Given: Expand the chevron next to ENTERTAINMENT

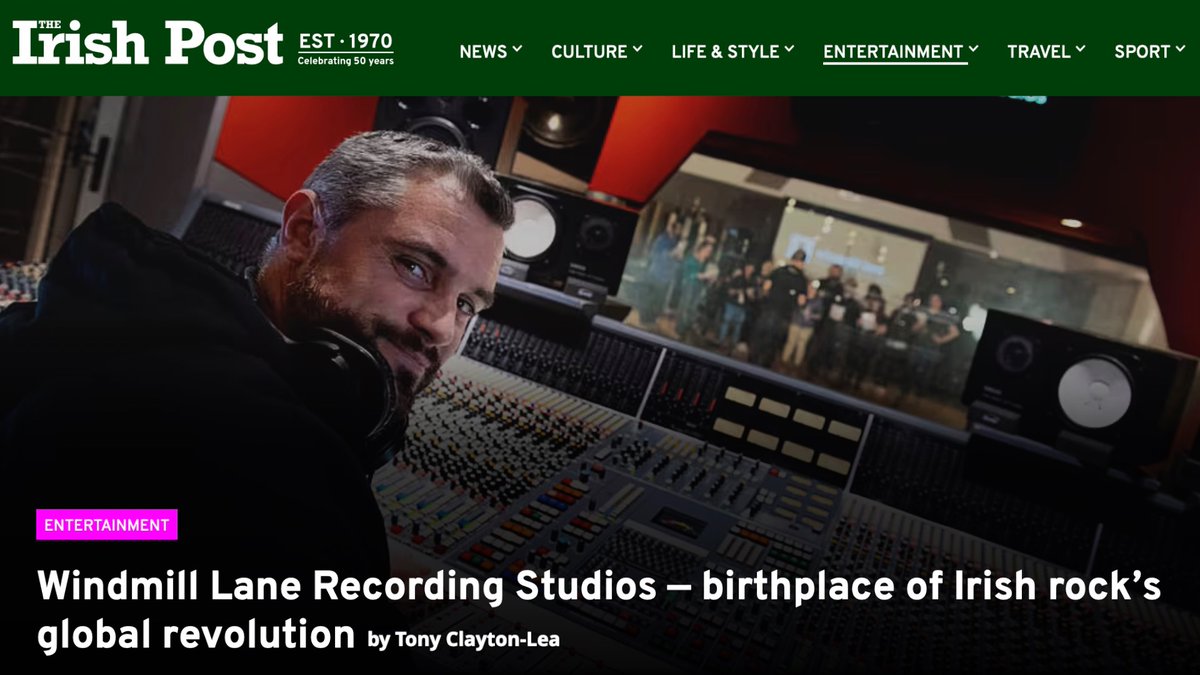Looking at the screenshot, I should coord(973,49).
